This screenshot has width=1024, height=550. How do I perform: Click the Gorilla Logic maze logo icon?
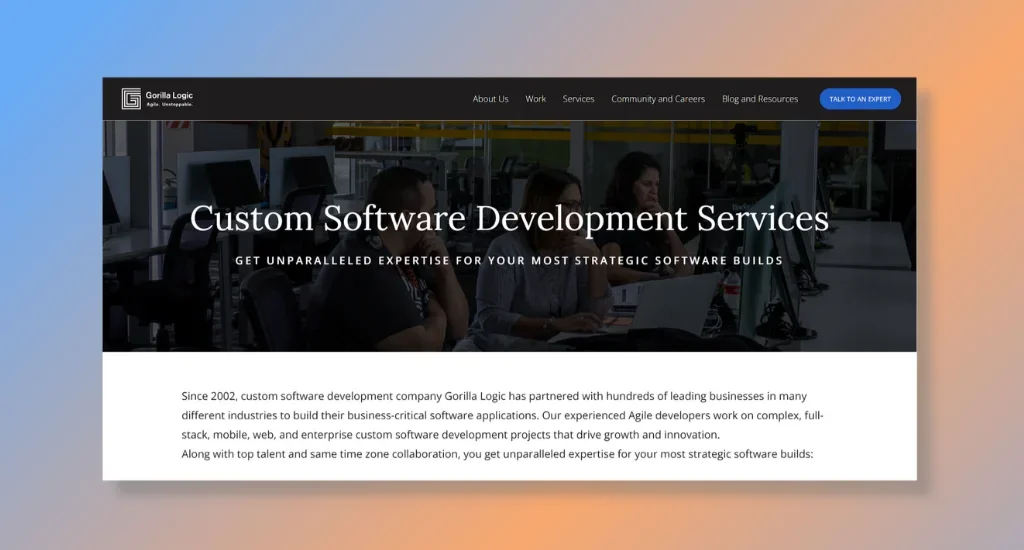tap(131, 98)
